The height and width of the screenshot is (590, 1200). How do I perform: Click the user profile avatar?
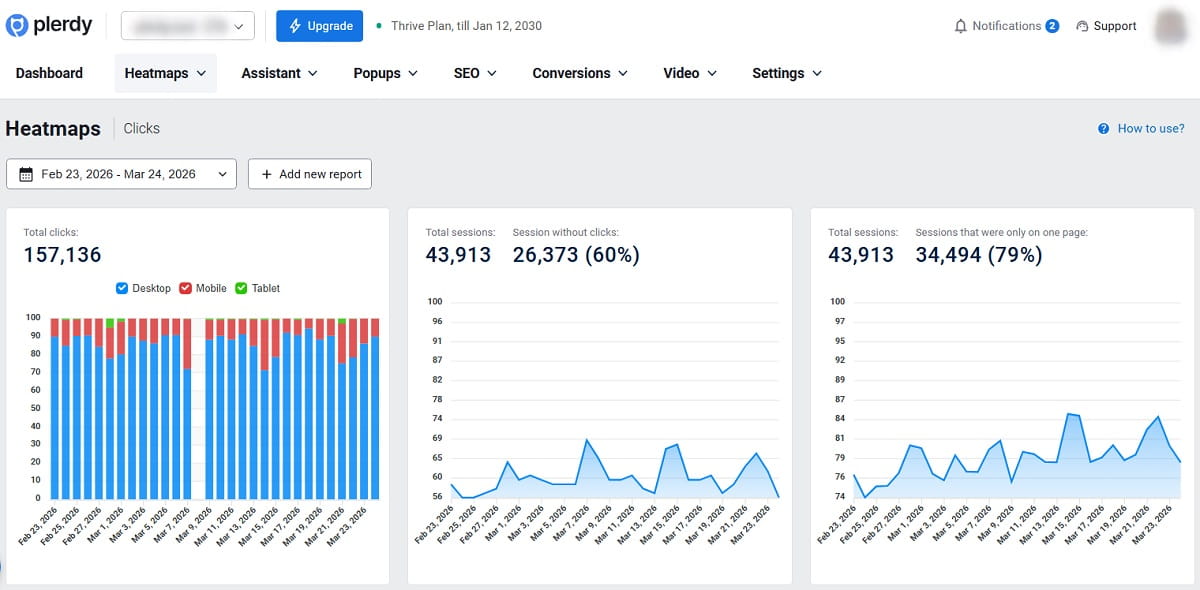click(1170, 26)
